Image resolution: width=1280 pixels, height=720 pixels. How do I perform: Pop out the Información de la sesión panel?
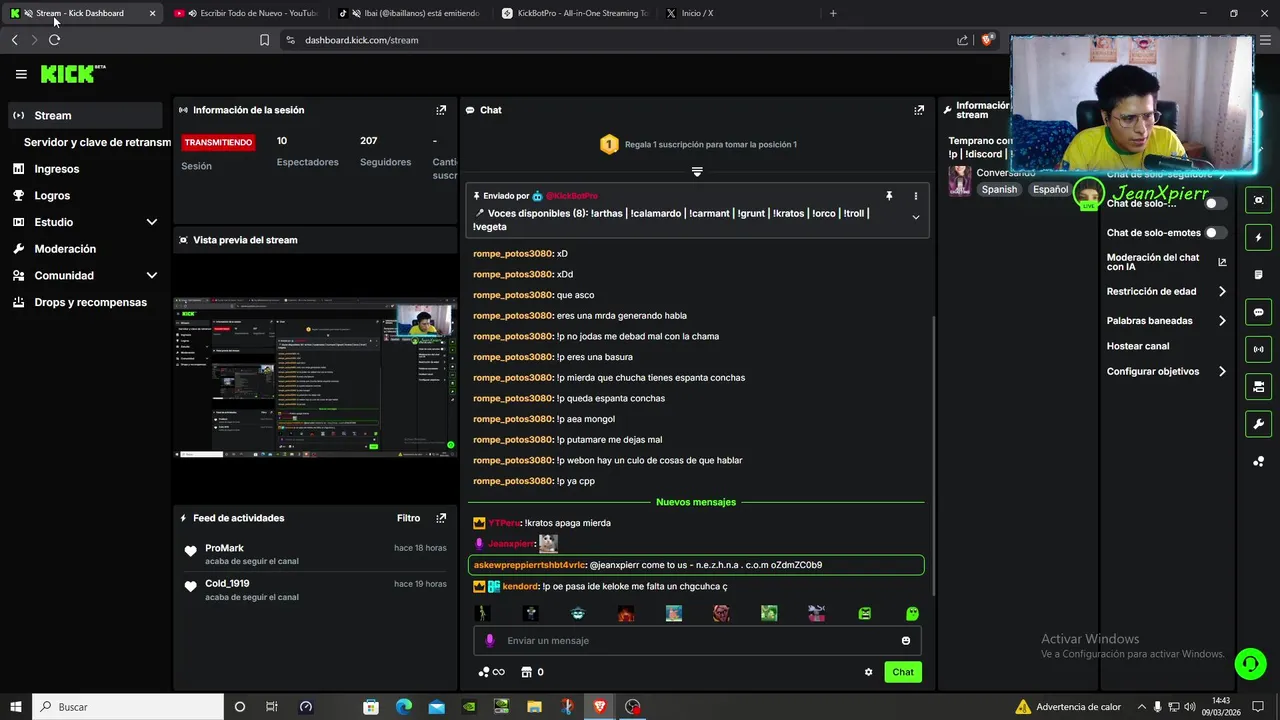[x=441, y=110]
